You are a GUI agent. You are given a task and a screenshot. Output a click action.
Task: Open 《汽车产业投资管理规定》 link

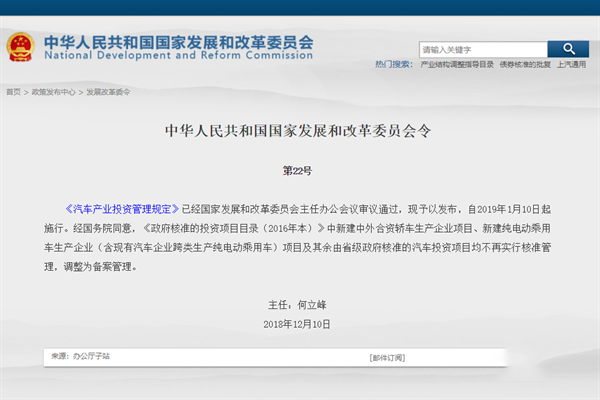coord(118,211)
